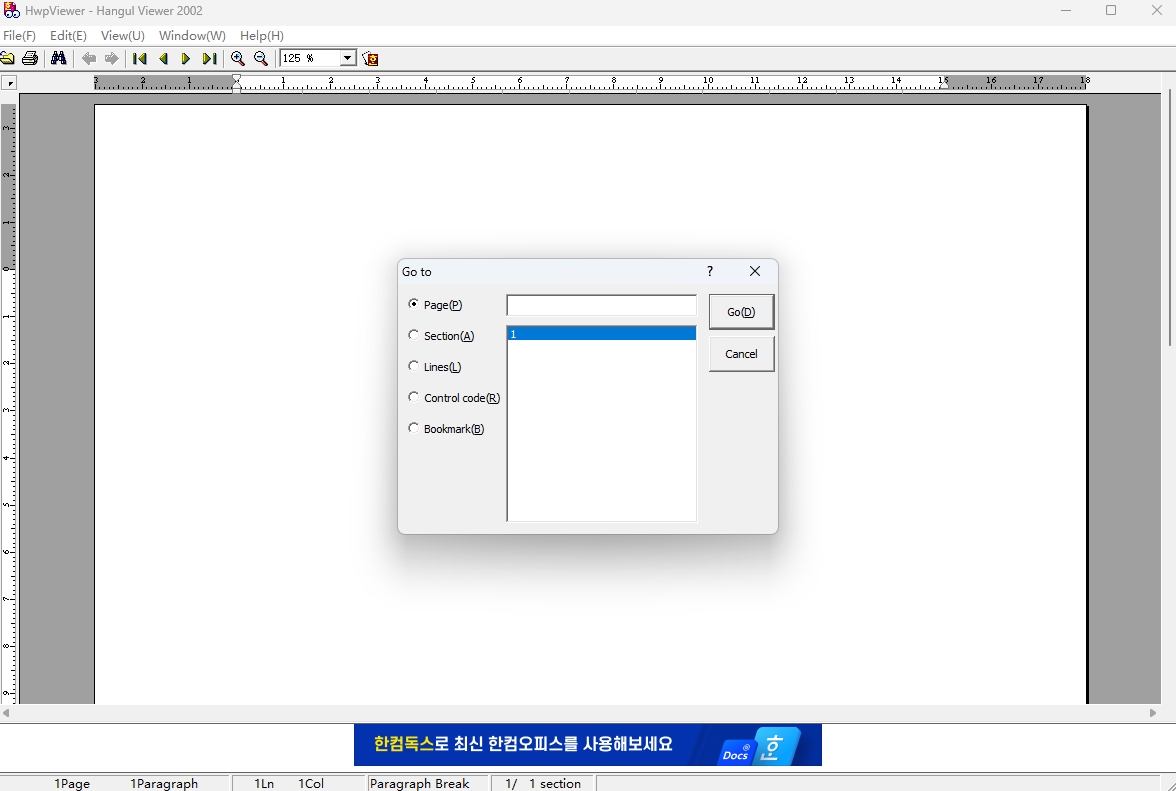
Task: Select the Section(A) radio button
Action: [x=413, y=335]
